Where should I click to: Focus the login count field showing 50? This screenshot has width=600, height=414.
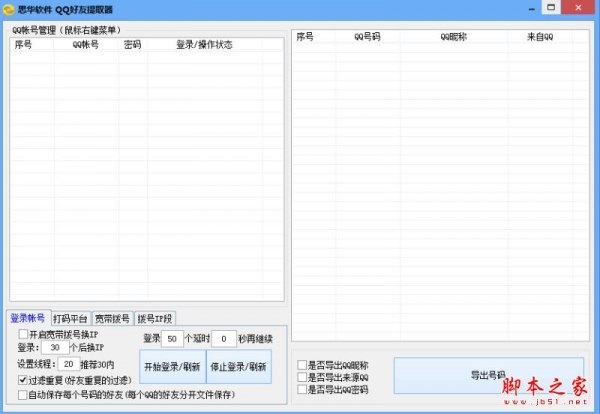[172, 339]
